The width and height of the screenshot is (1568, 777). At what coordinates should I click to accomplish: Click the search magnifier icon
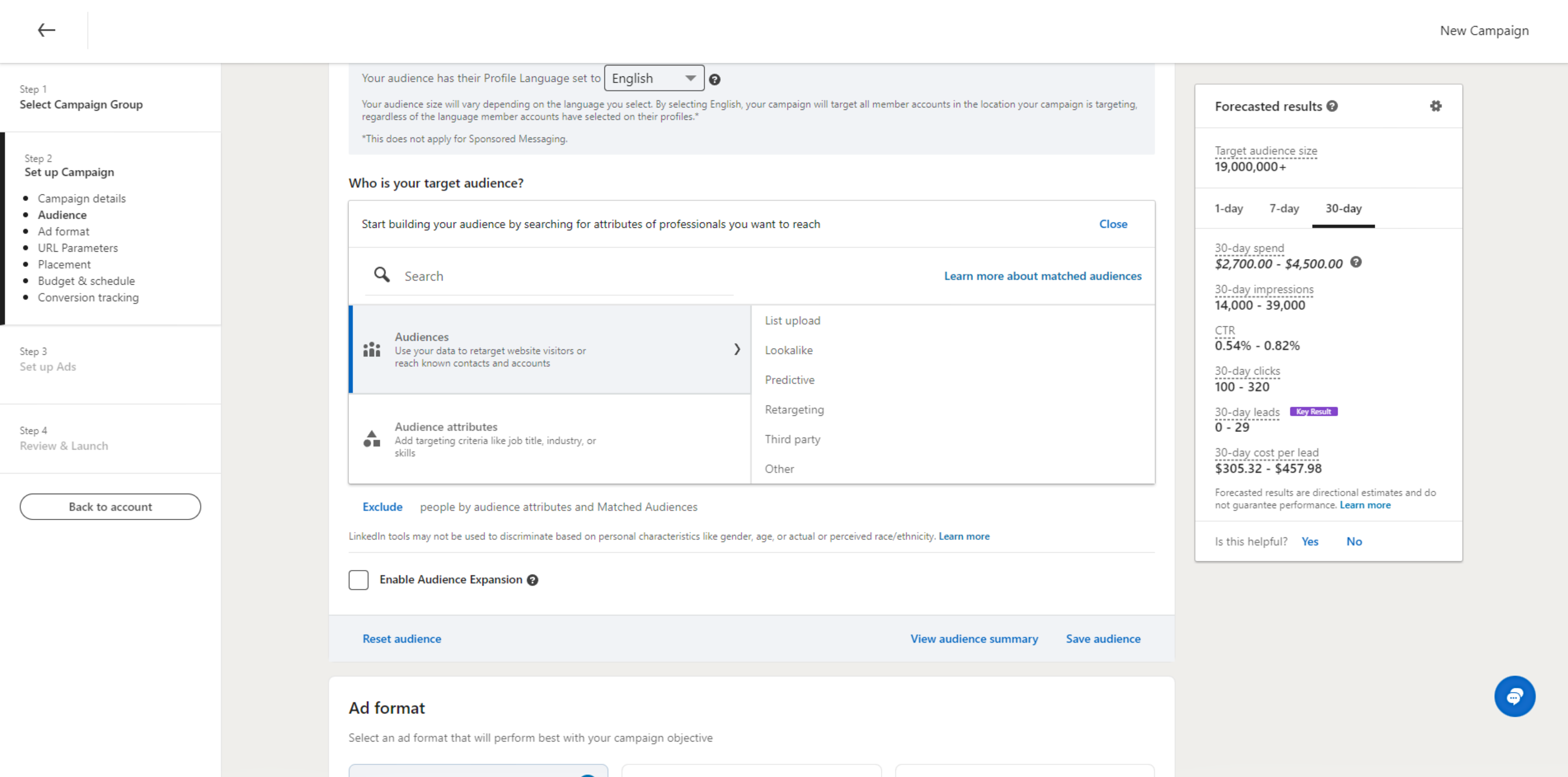(x=382, y=275)
